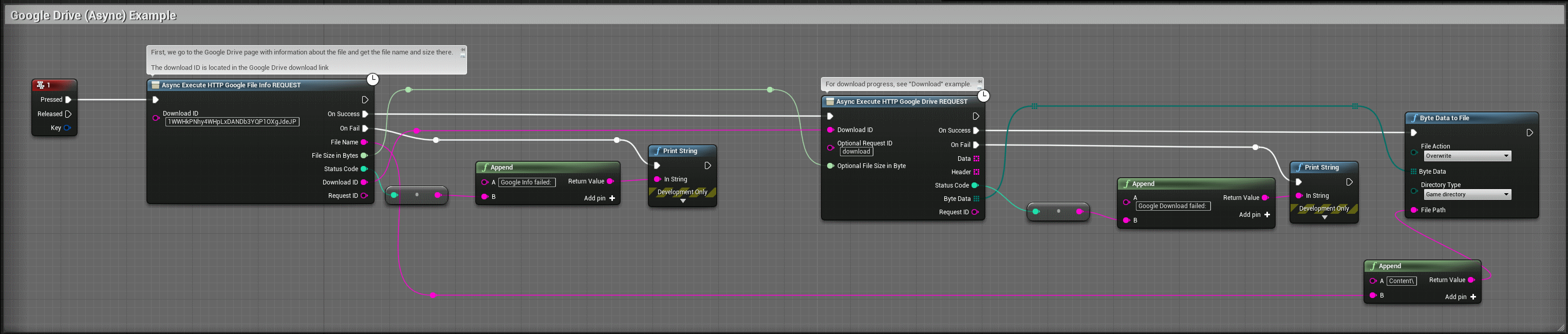Click the Pressed exec pin on key 1 node
Image resolution: width=1568 pixels, height=334 pixels.
pos(68,100)
